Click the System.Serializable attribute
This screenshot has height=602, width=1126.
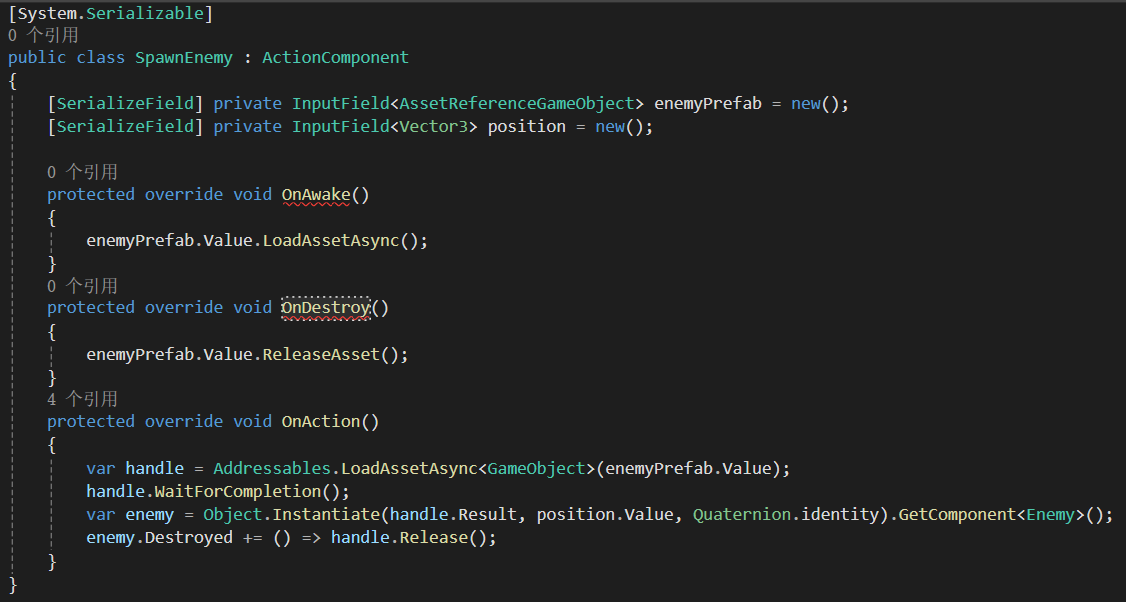click(x=110, y=14)
